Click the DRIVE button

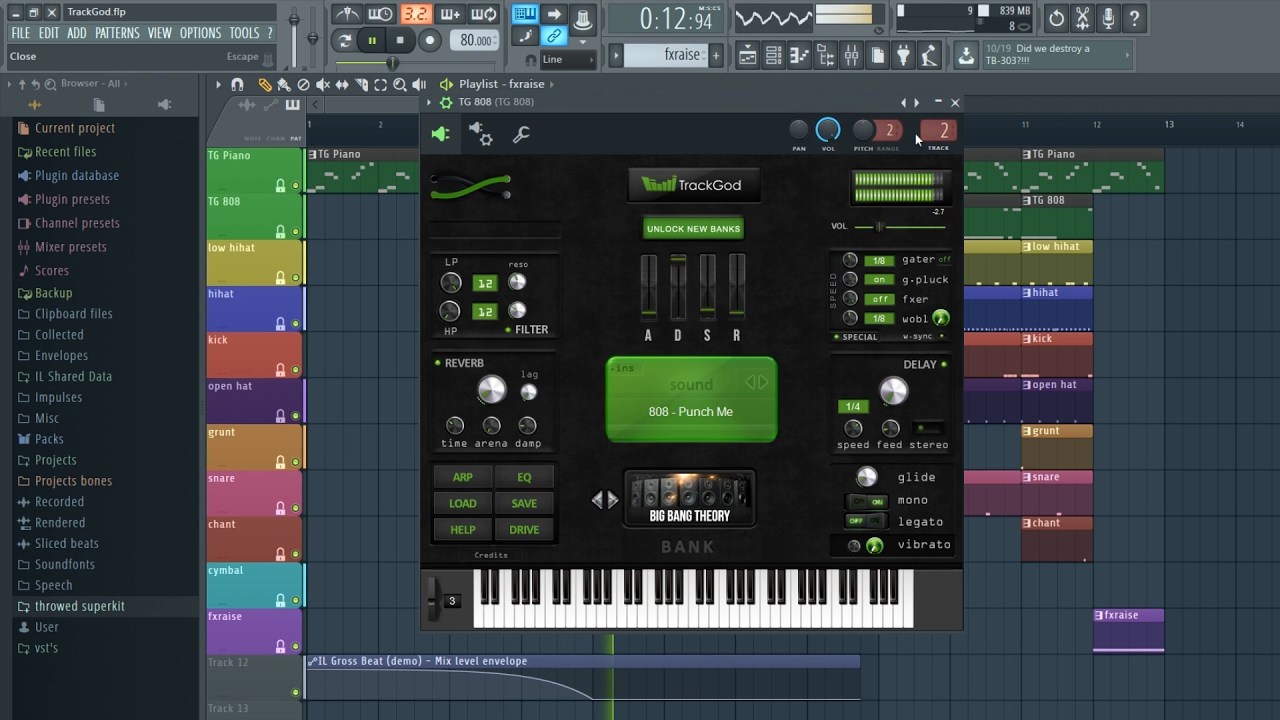click(524, 529)
